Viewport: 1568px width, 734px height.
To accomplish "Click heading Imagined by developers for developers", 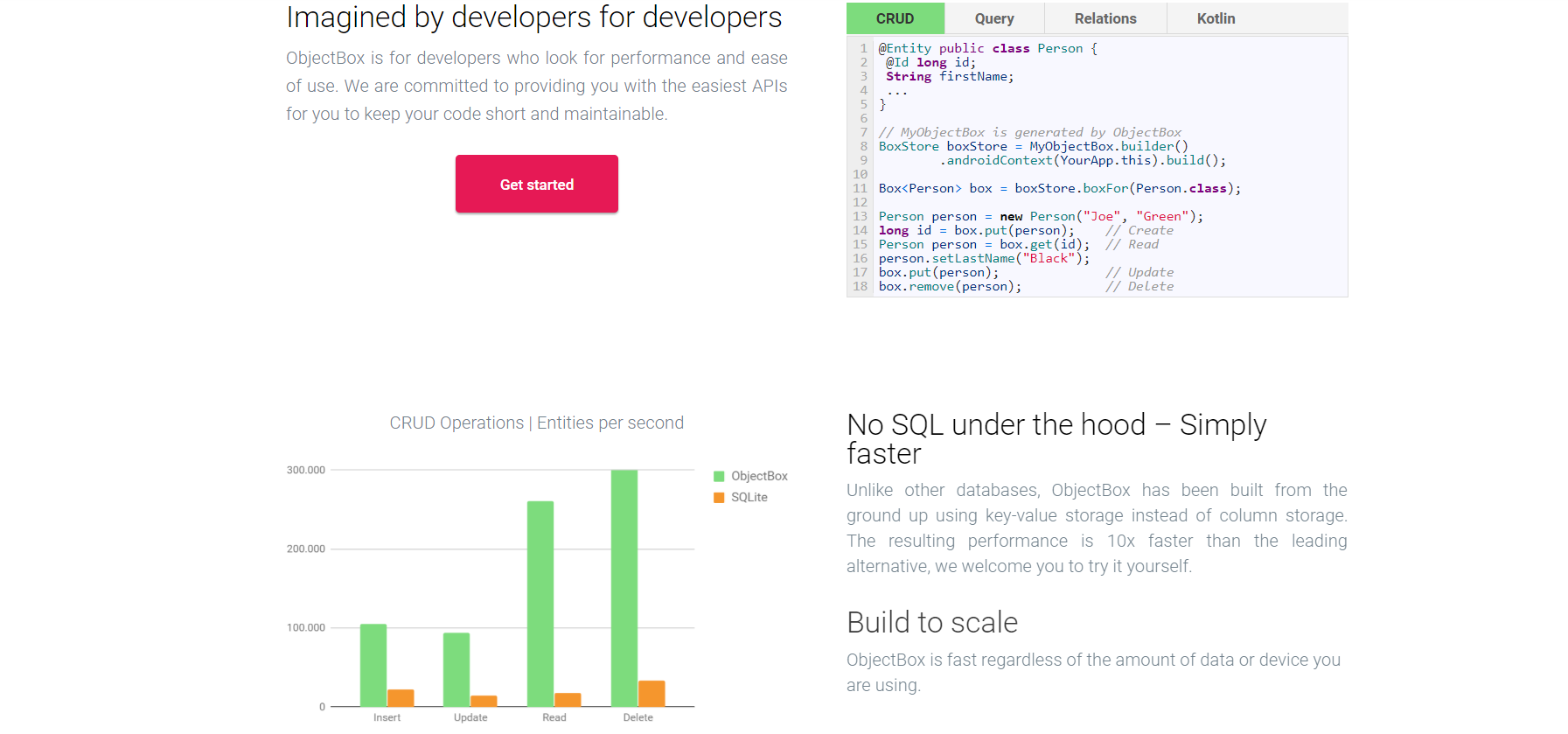I will click(534, 17).
